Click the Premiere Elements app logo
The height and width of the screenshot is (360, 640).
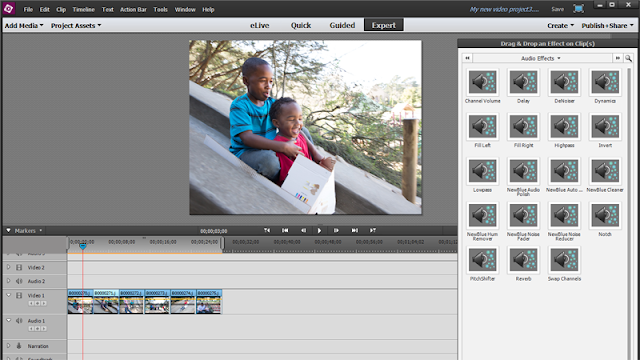click(9, 8)
